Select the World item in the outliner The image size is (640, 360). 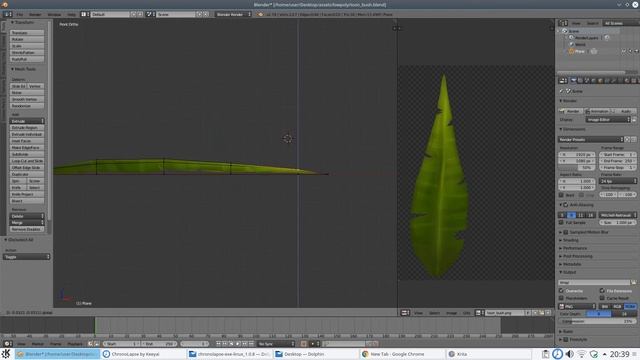point(580,44)
